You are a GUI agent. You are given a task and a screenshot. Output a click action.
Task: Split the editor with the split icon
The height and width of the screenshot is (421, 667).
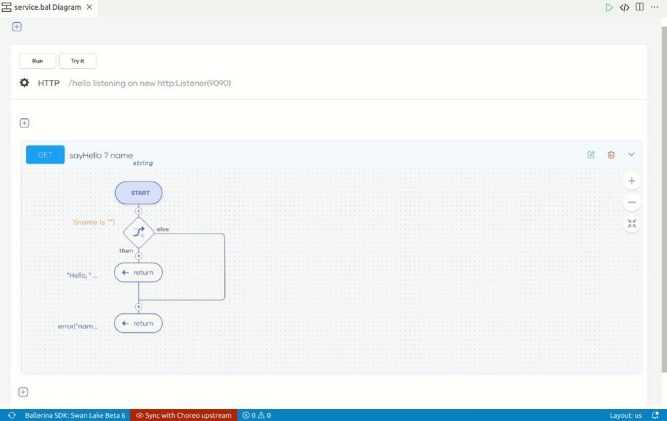(640, 7)
